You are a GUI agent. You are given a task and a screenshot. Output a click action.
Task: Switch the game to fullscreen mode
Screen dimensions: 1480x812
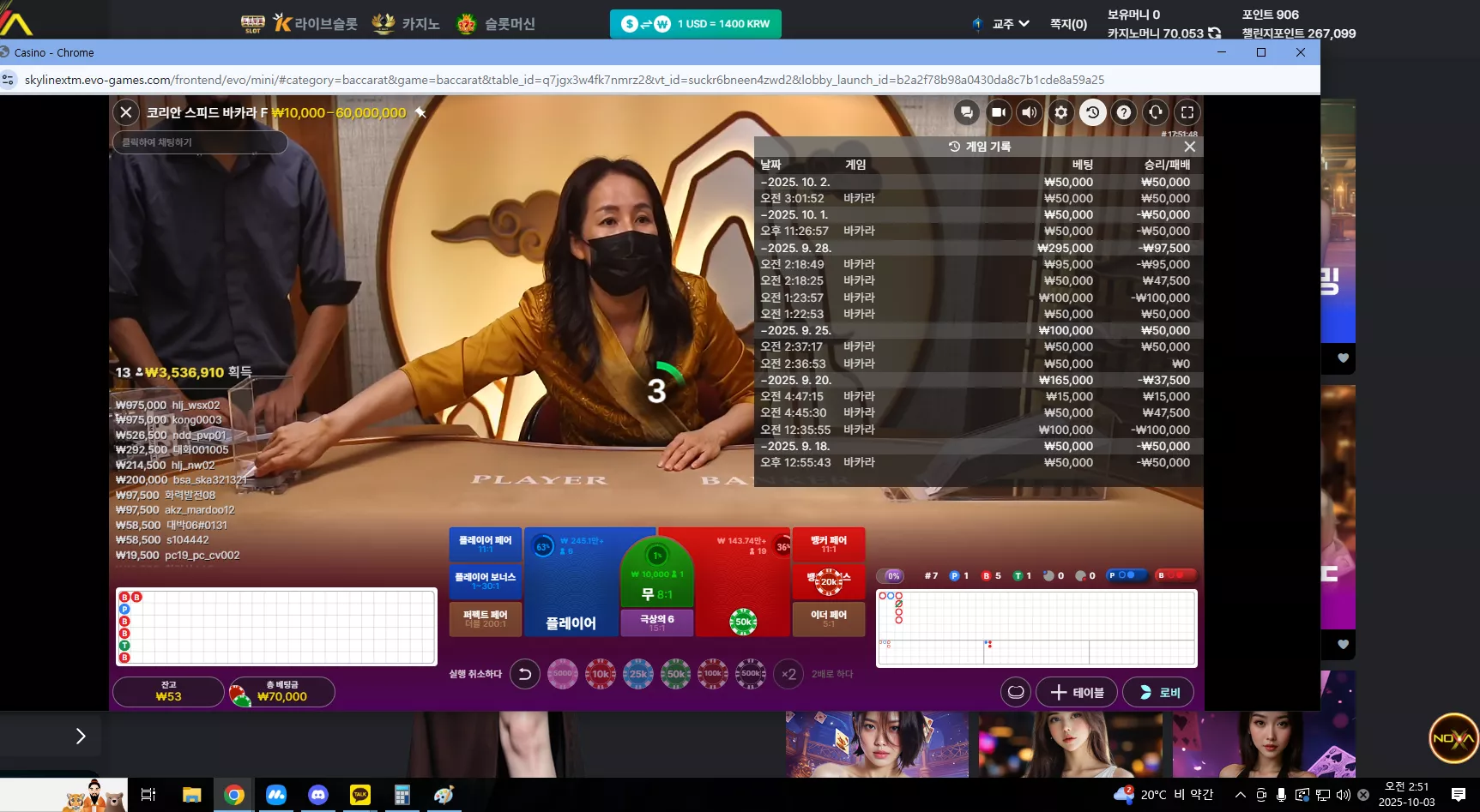(x=1187, y=112)
